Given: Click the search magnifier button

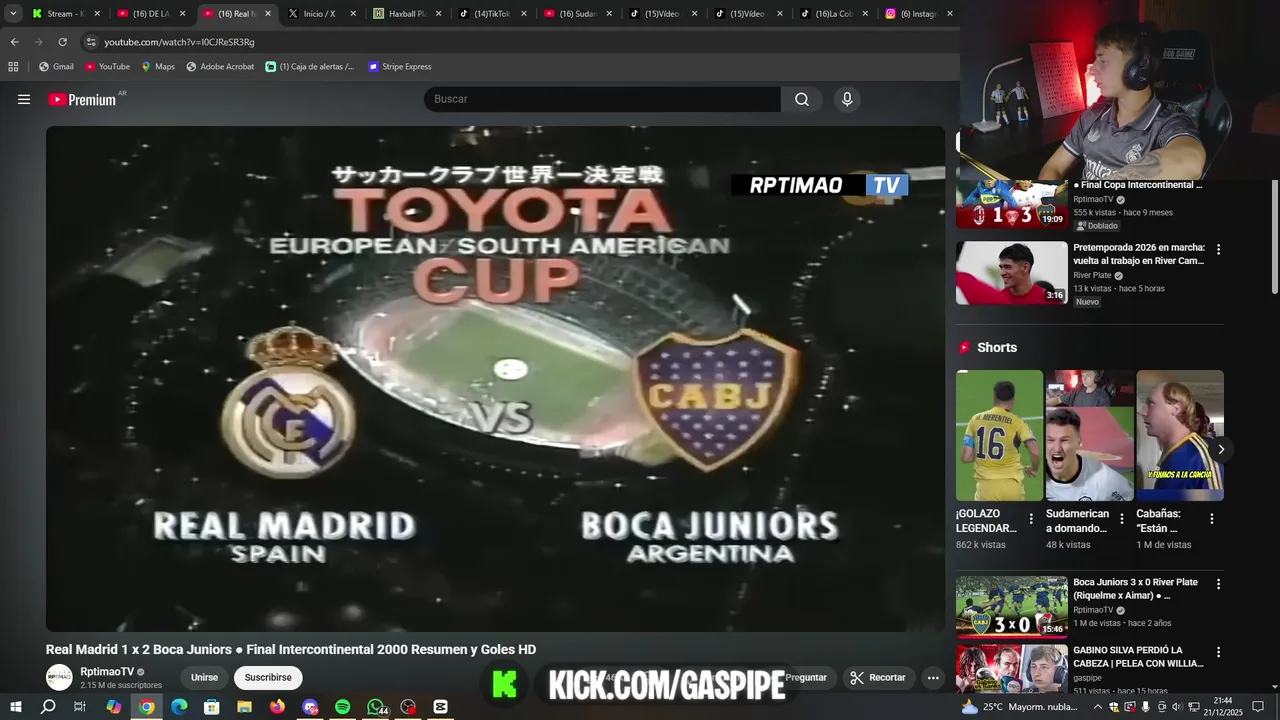Looking at the screenshot, I should [802, 99].
